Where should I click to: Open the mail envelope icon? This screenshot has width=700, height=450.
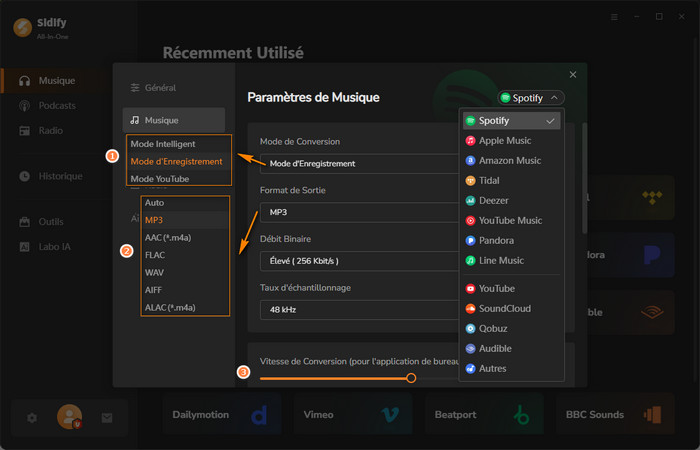click(x=107, y=417)
